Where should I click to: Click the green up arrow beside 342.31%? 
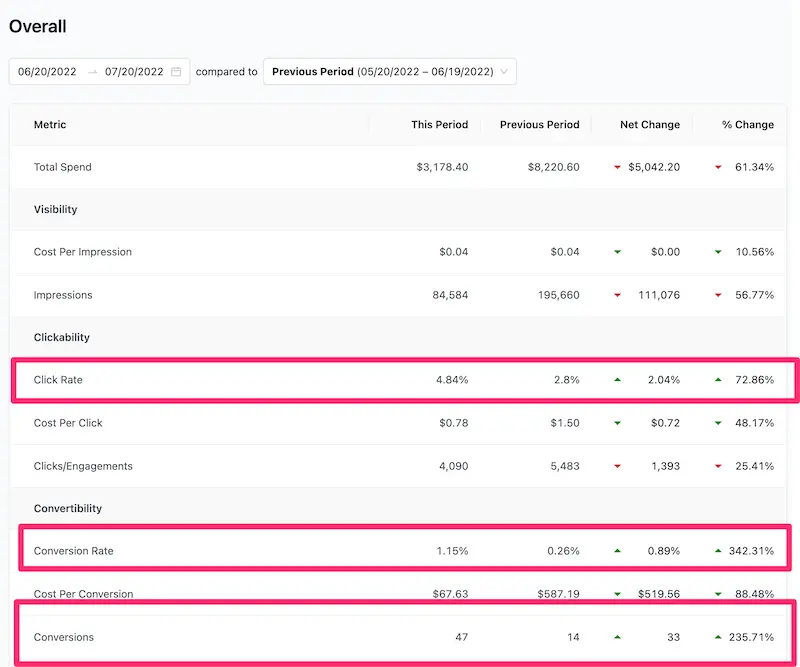tap(718, 551)
